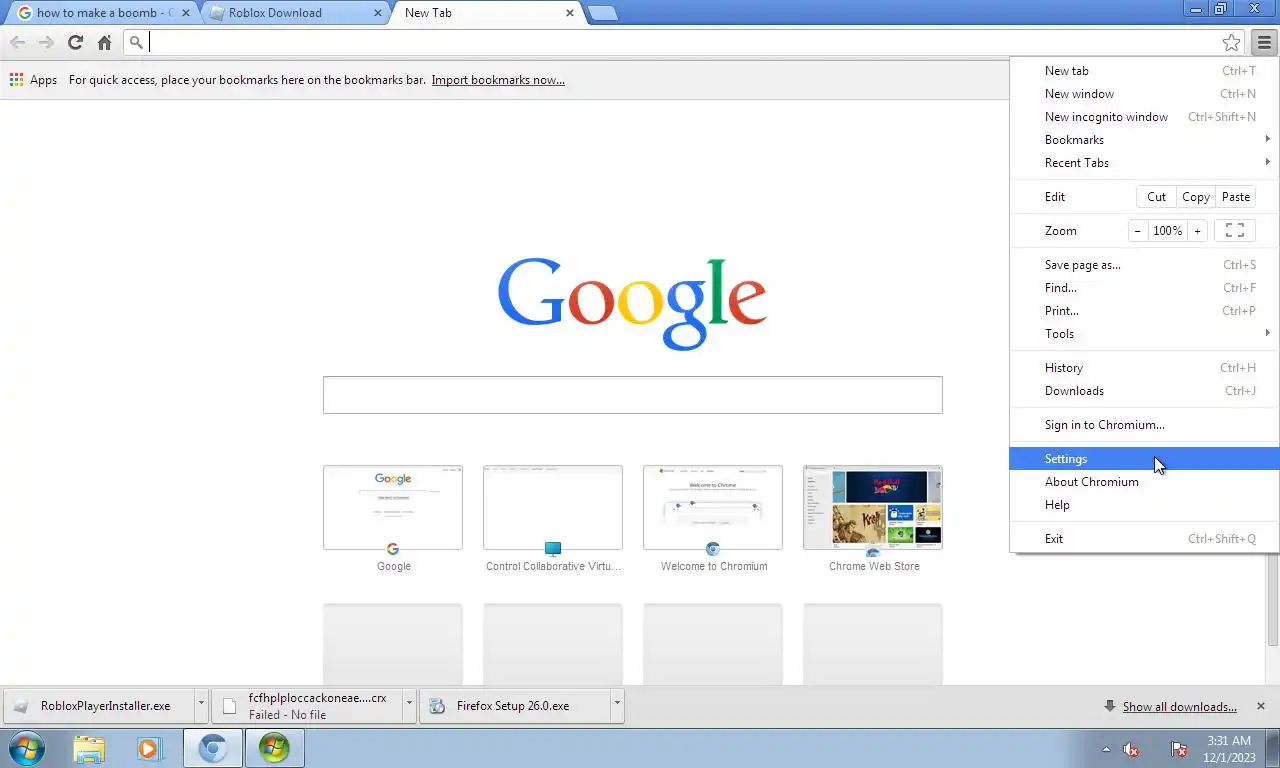This screenshot has width=1280, height=768.
Task: Close the 'how to make a boomb' tab
Action: 185,13
